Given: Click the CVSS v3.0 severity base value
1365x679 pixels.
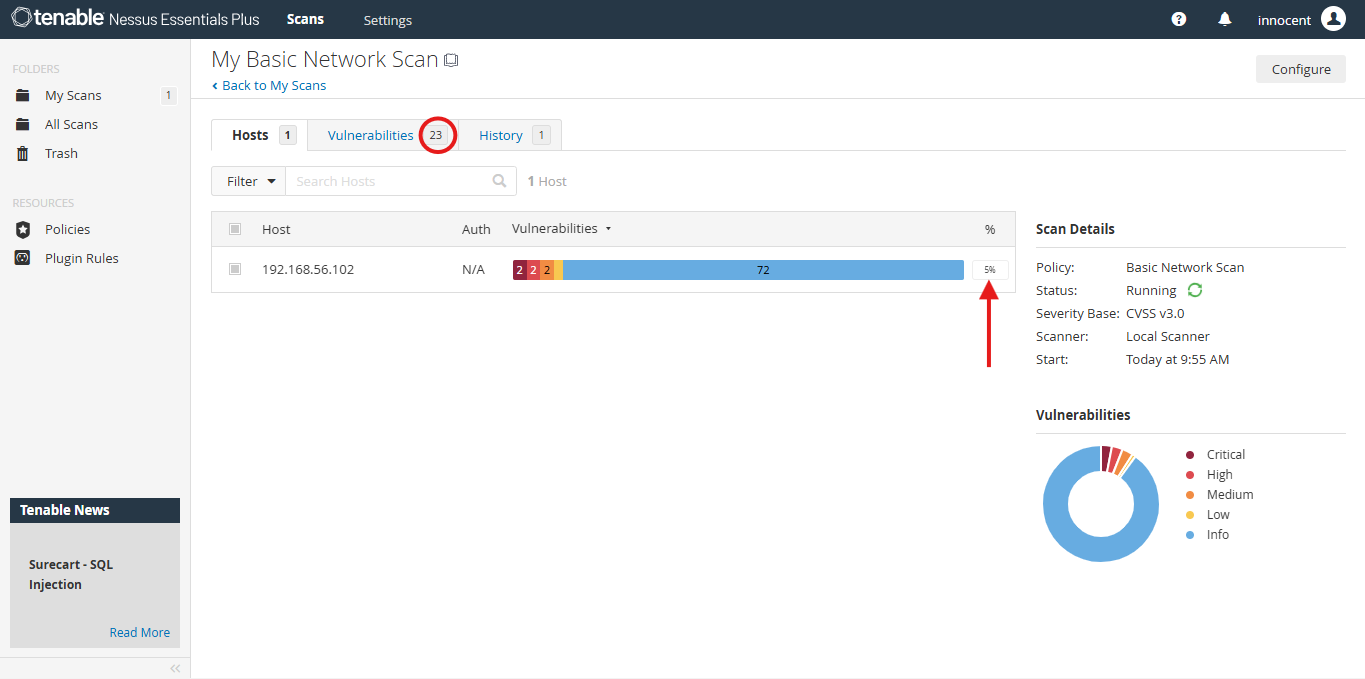Looking at the screenshot, I should coord(1155,314).
